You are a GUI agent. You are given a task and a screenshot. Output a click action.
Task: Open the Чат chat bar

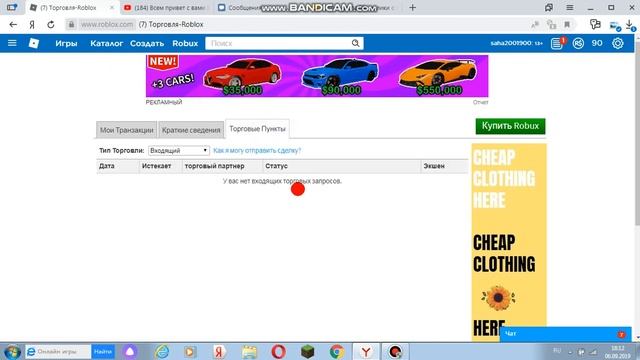click(565, 334)
